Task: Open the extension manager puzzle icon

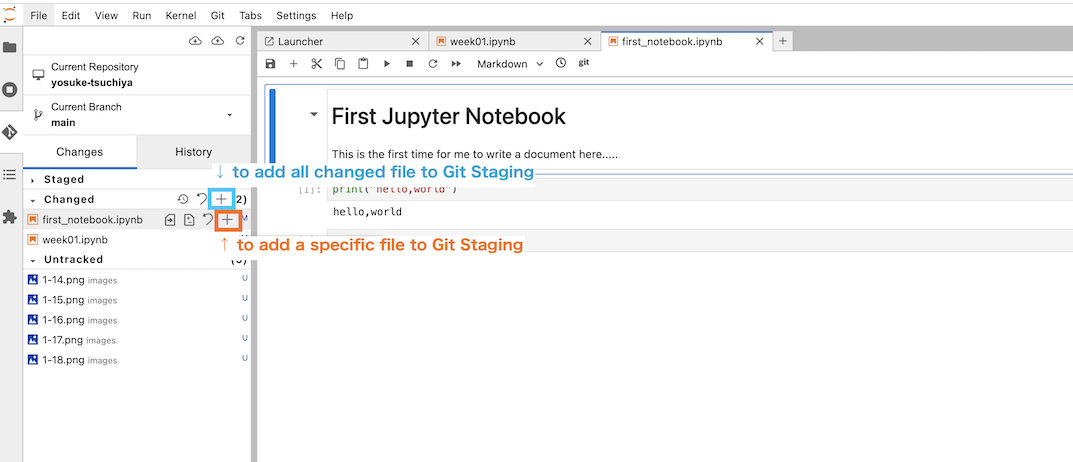Action: (10, 217)
